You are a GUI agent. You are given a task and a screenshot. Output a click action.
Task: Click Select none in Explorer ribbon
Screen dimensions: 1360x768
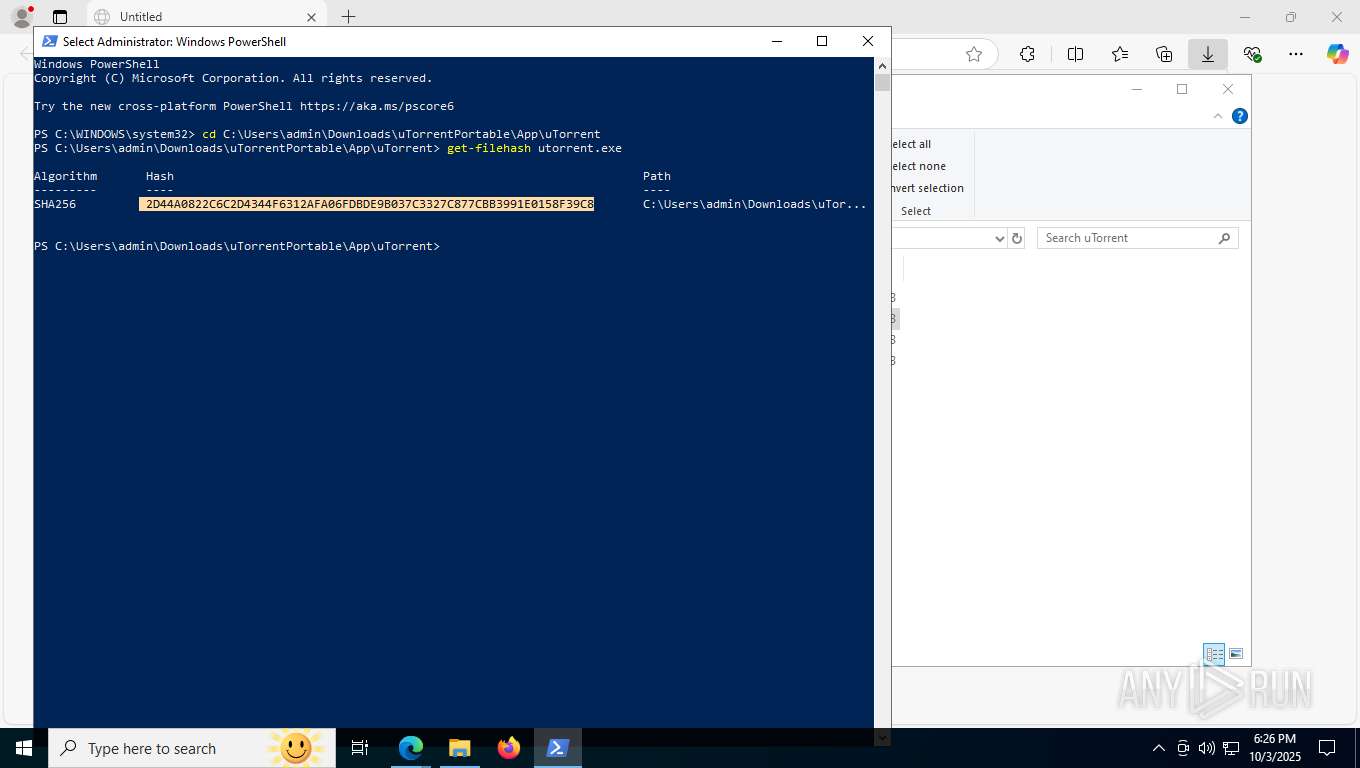pyautogui.click(x=918, y=166)
